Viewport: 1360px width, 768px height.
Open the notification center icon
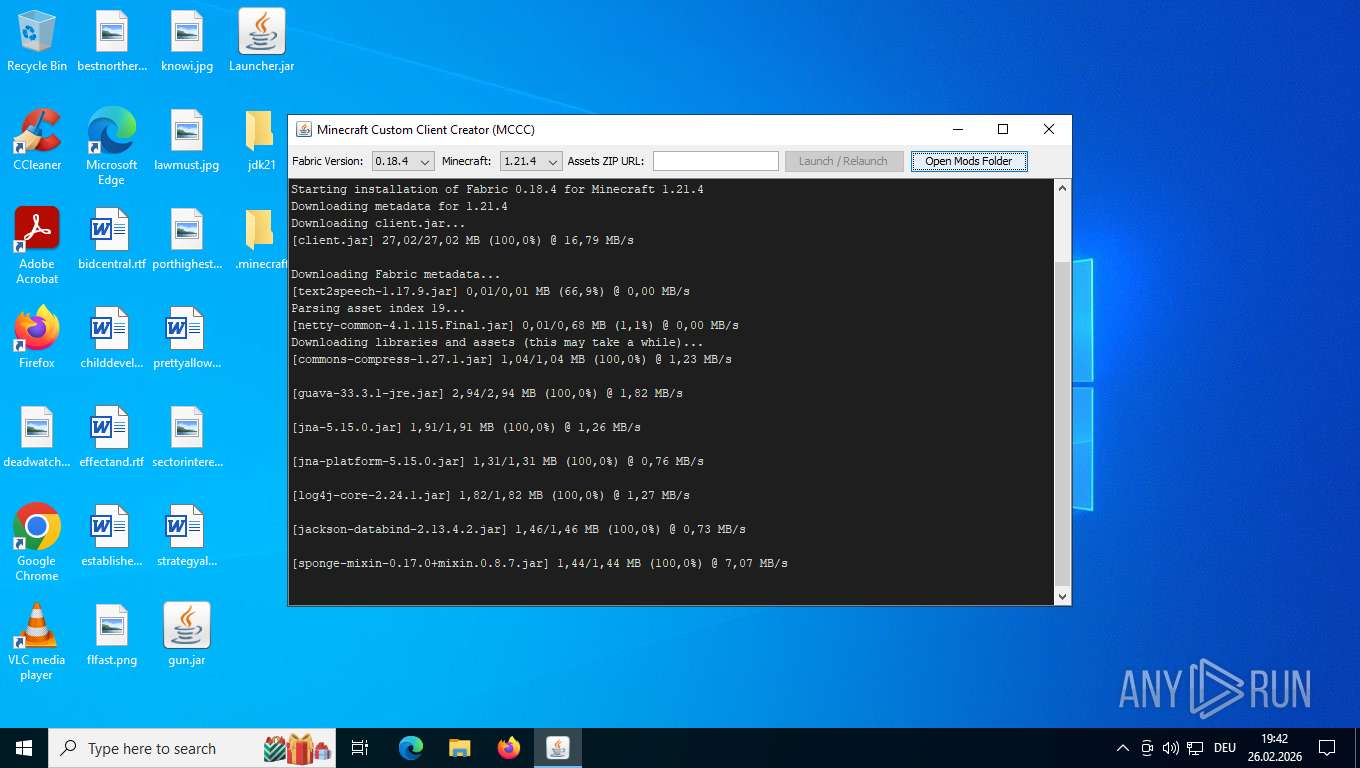(1327, 748)
